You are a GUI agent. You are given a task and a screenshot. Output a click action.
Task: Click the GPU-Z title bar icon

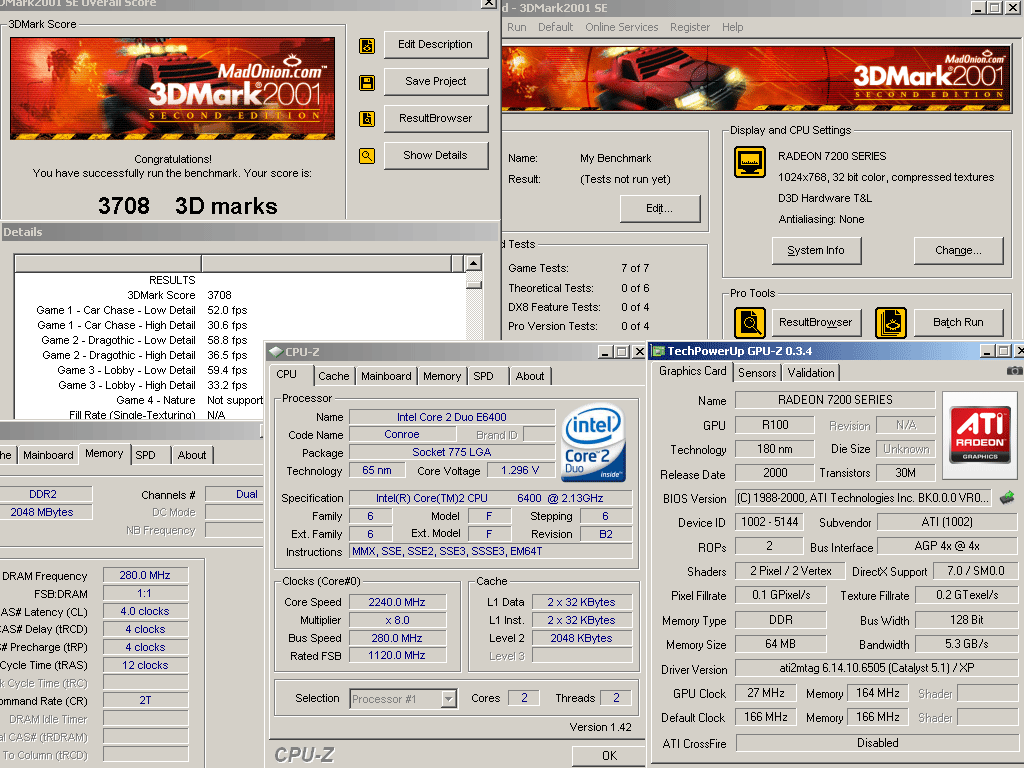pos(658,351)
